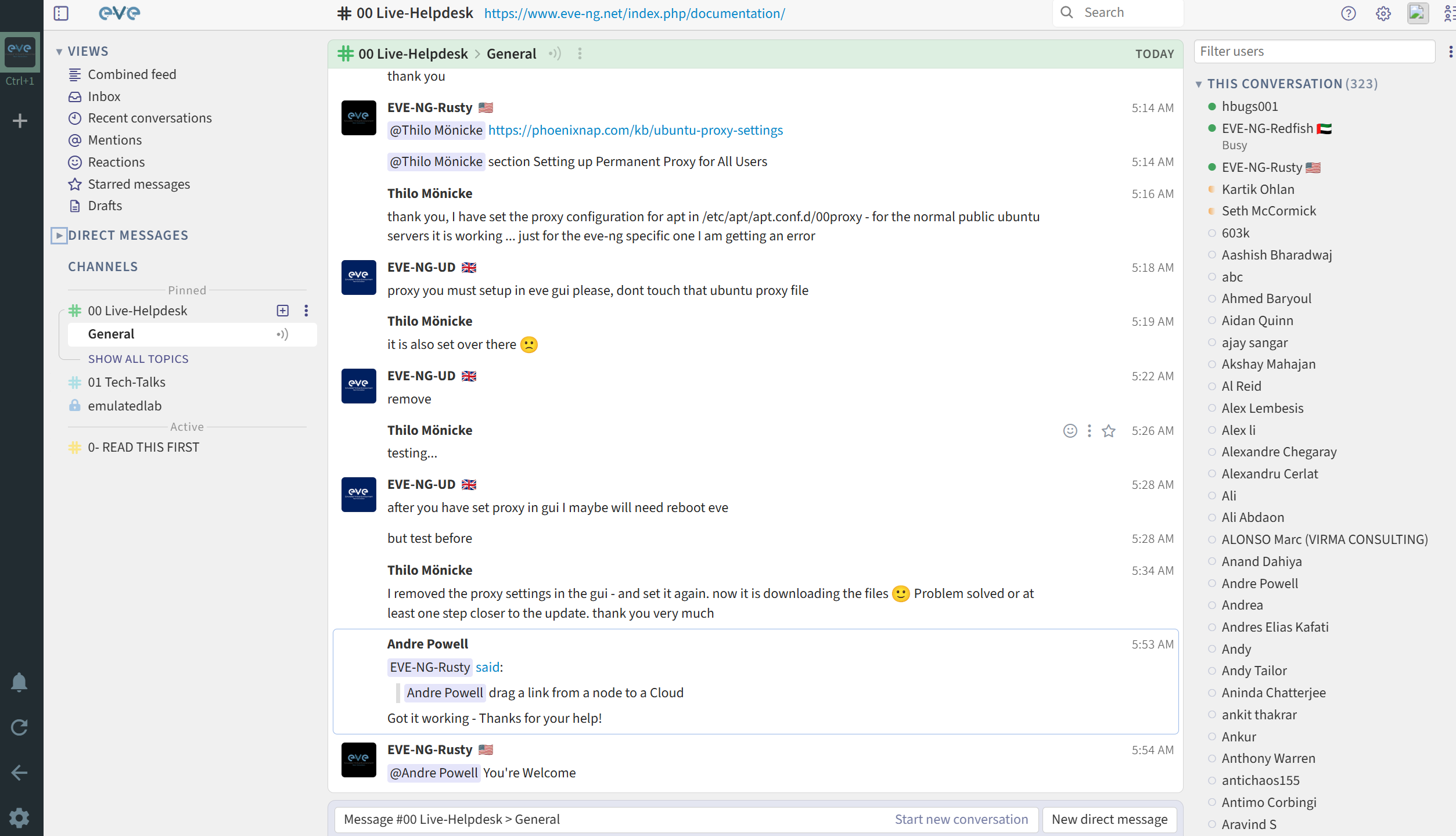The height and width of the screenshot is (836, 1456).
Task: Toggle topic visibility icon in General header
Action: click(x=555, y=53)
